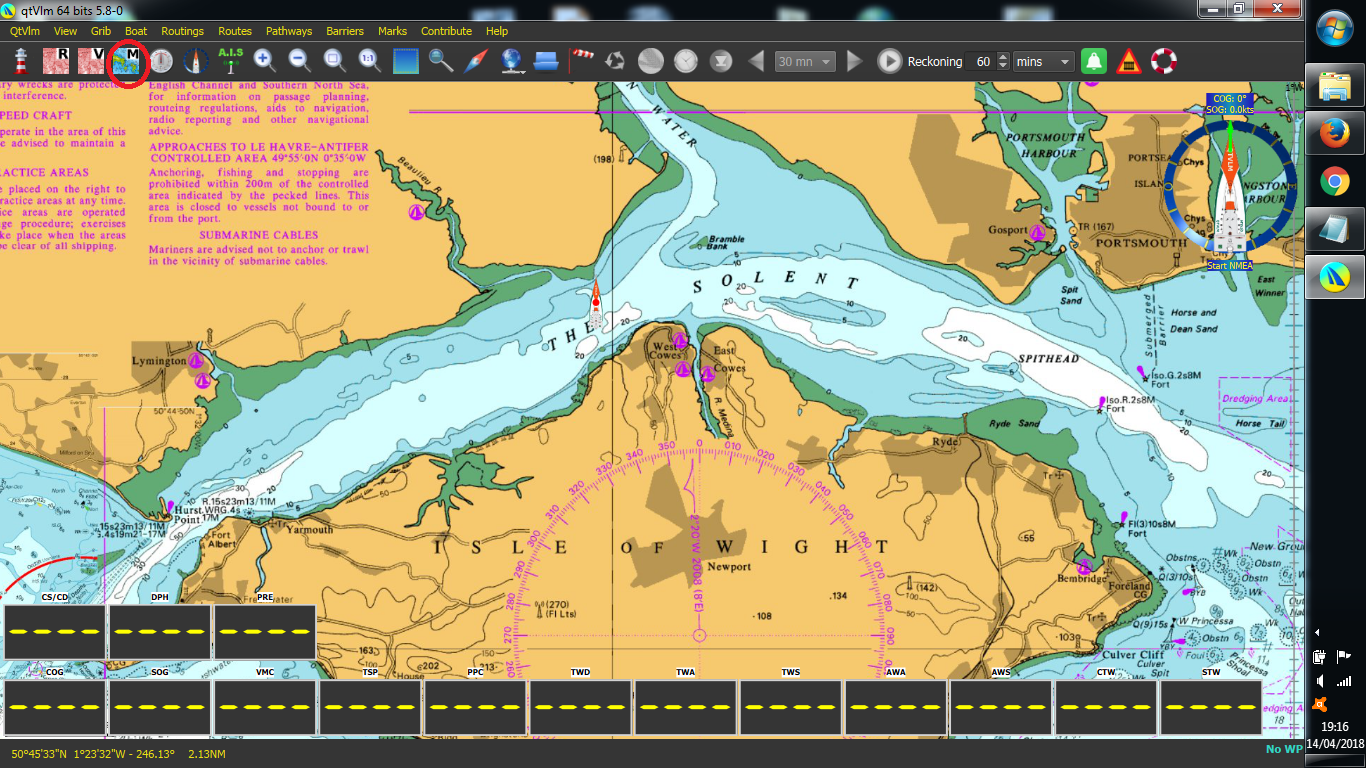Screen dimensions: 1366x768
Task: Click the zoom out magnifier
Action: click(x=299, y=62)
